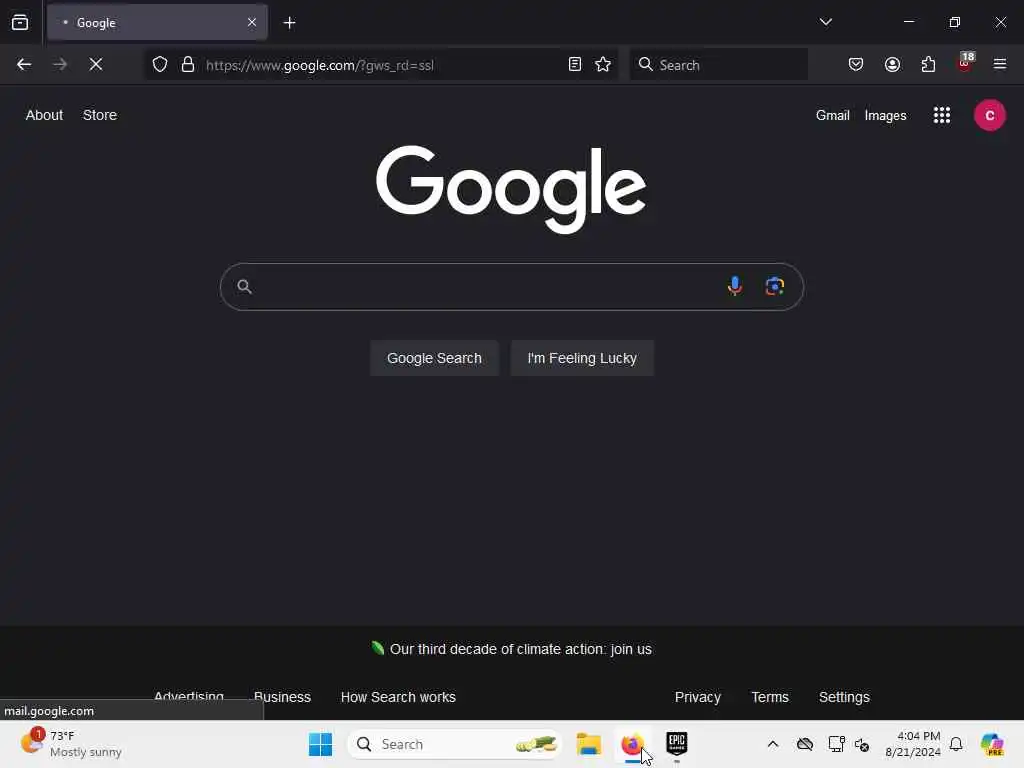The image size is (1024, 768).
Task: Open How Search works link
Action: (x=398, y=697)
